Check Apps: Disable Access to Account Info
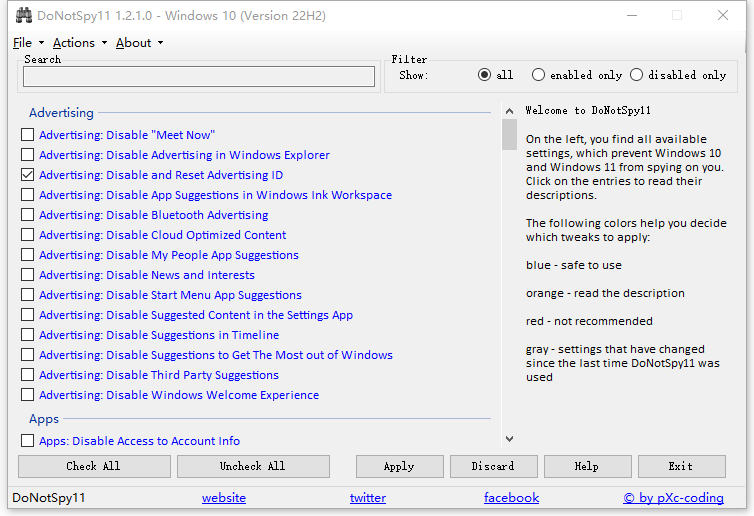This screenshot has height=516, width=754. (x=27, y=440)
